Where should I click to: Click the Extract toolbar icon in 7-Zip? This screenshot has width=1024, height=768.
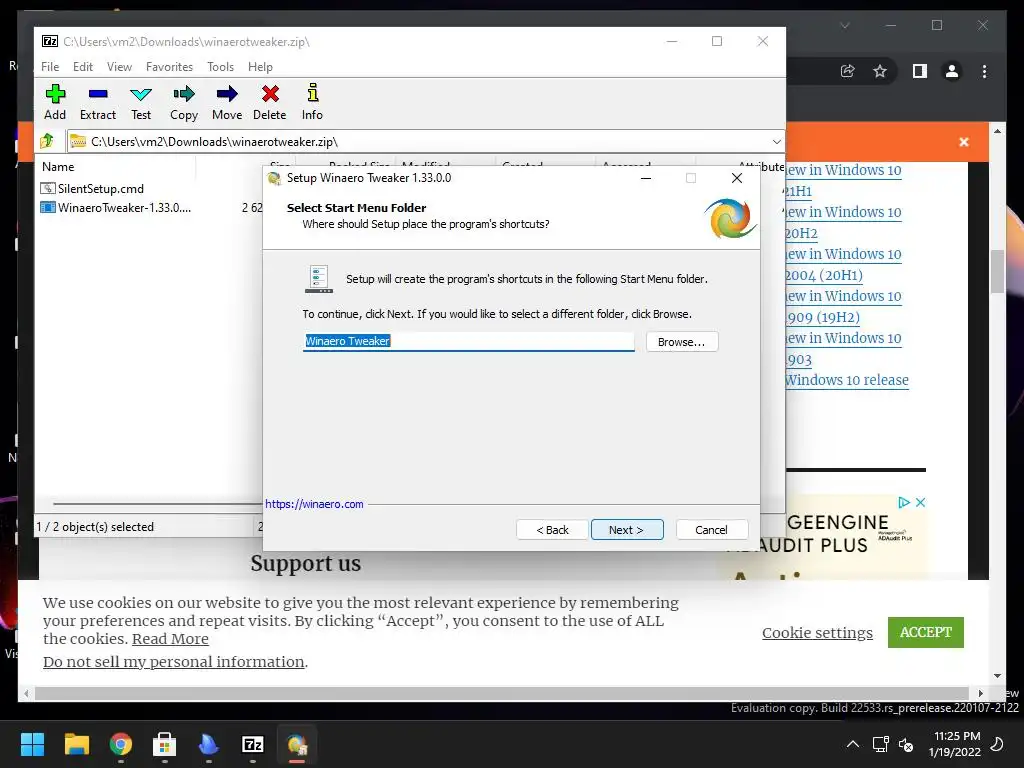click(98, 102)
